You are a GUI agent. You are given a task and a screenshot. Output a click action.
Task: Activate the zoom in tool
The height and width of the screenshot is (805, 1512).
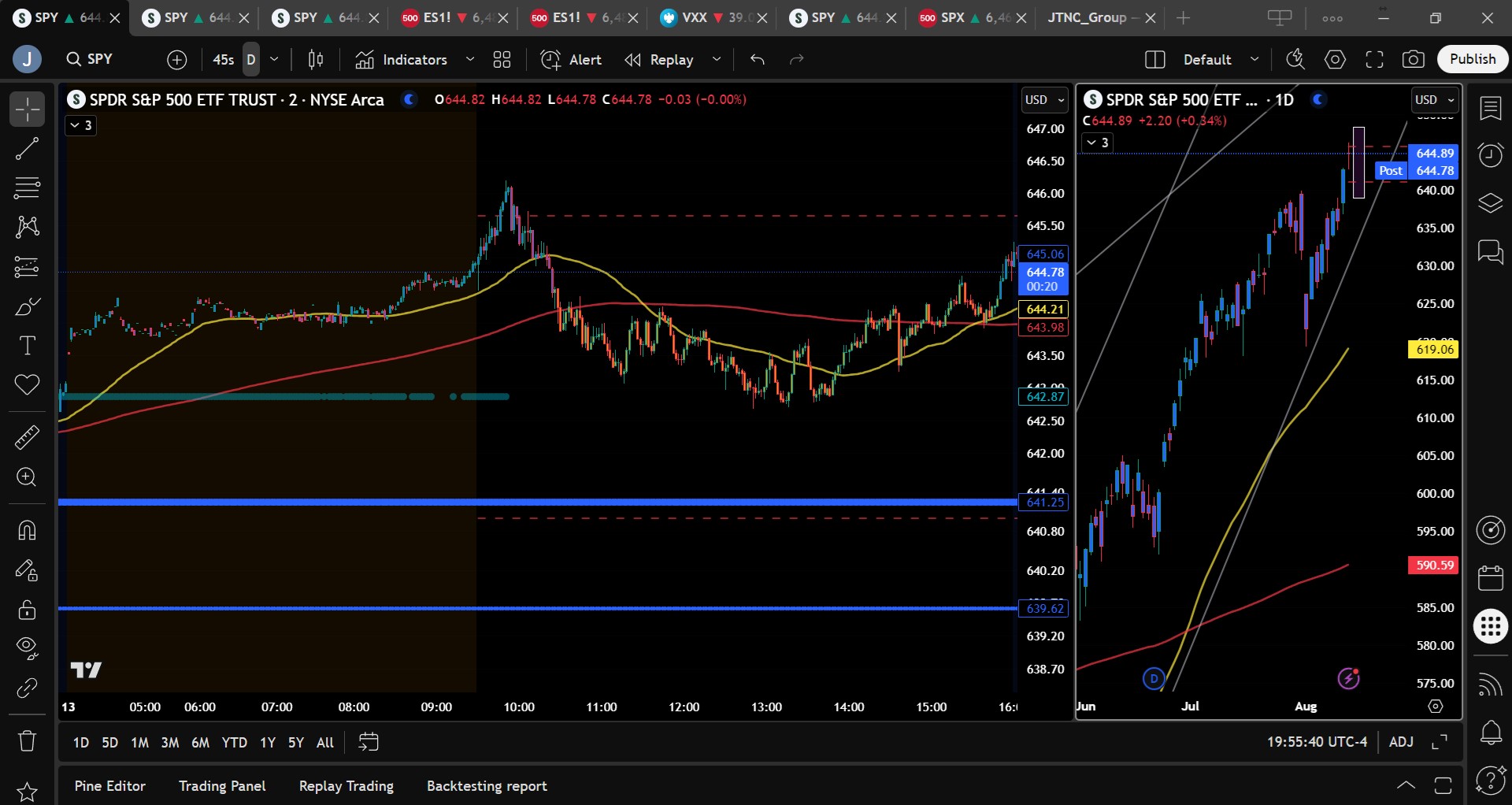point(27,477)
